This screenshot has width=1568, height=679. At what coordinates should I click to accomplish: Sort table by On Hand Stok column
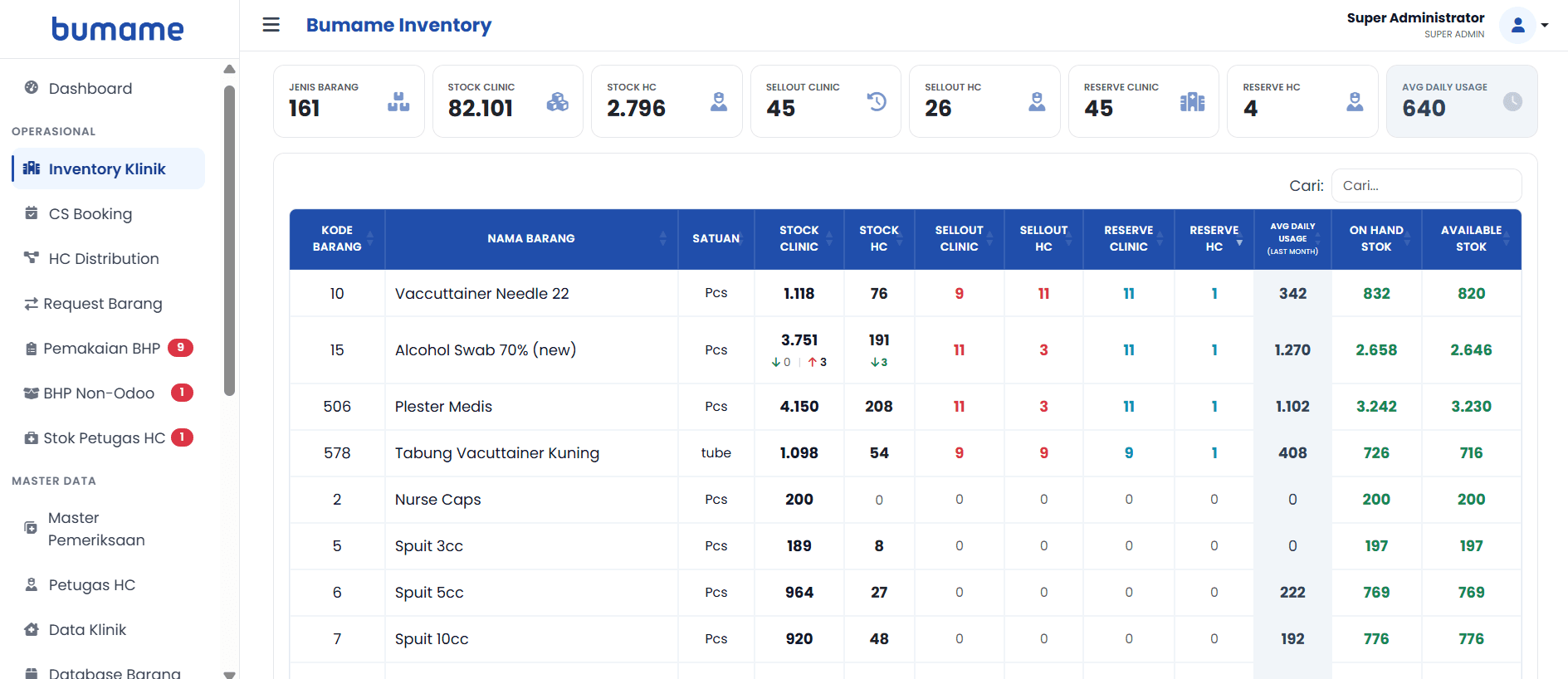point(1376,239)
